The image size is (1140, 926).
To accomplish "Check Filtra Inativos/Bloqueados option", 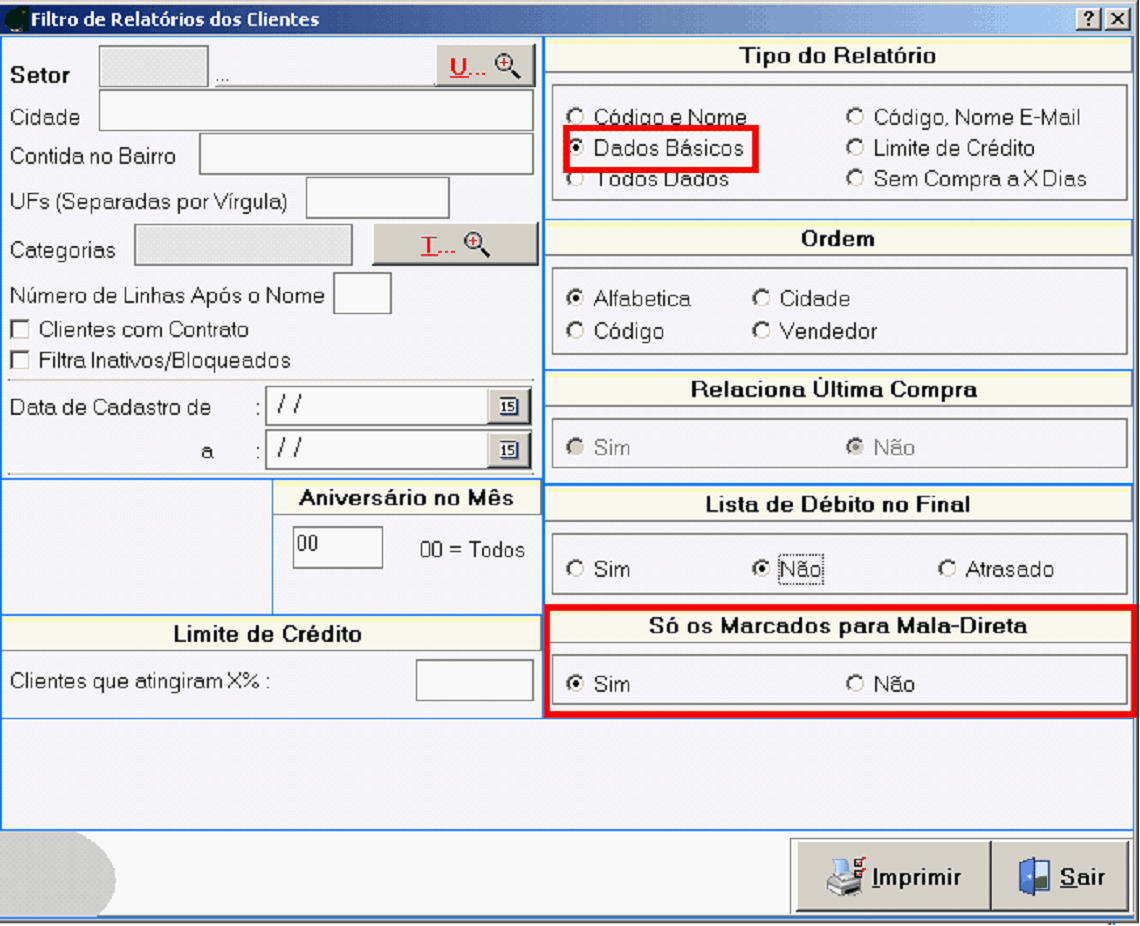I will [19, 361].
